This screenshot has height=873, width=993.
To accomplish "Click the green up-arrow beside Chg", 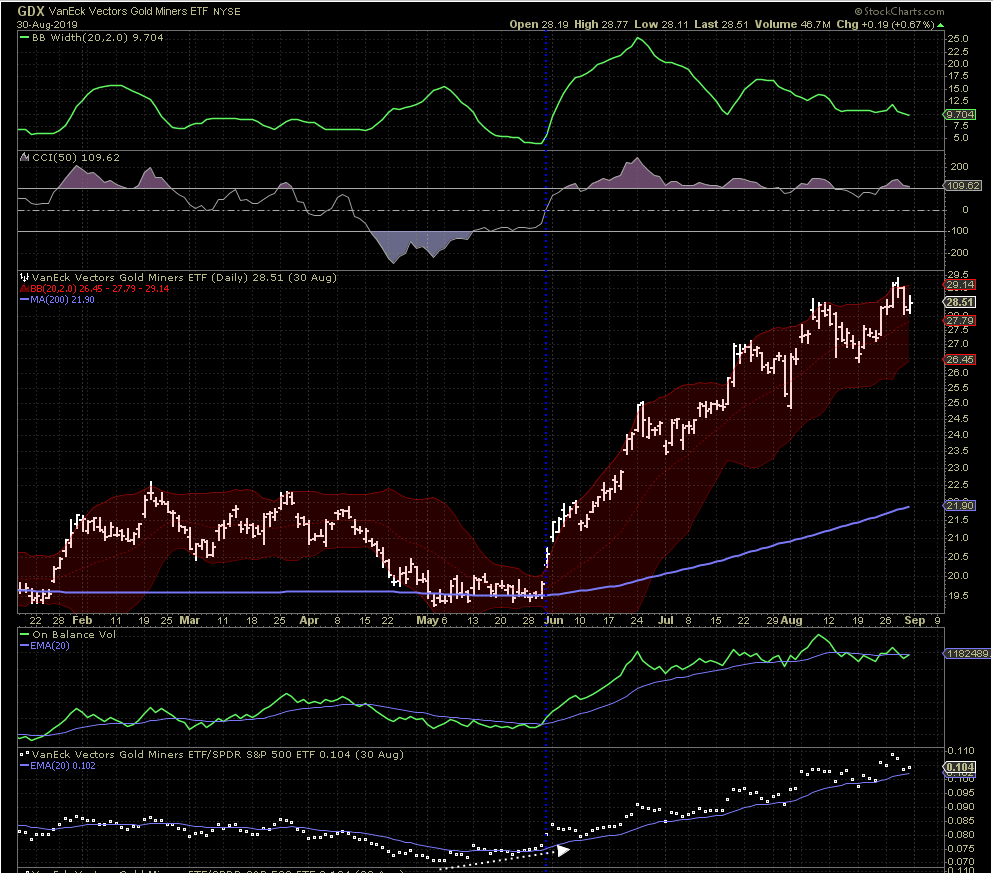I will [940, 25].
